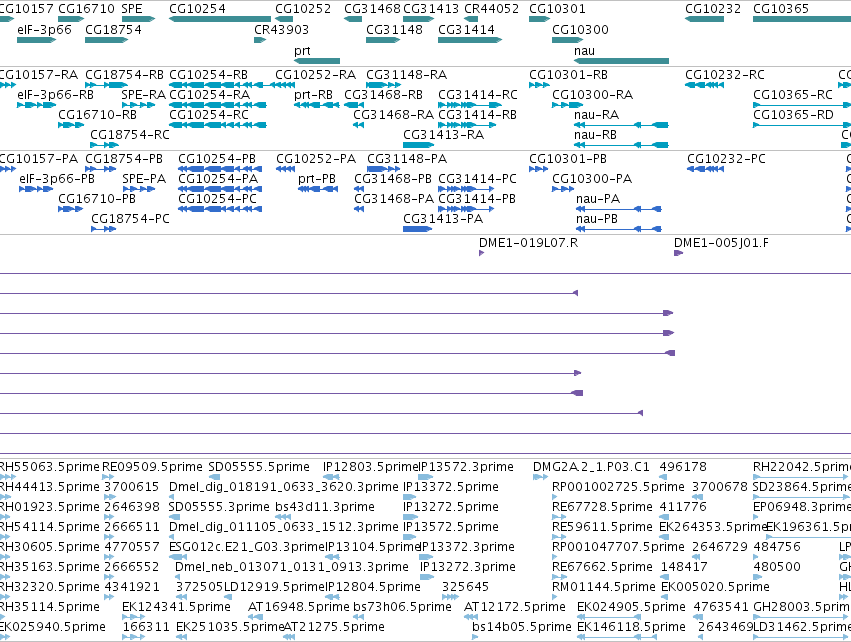Select the CG10254 gene bar
Screen dimensions: 851x642
coord(220,19)
